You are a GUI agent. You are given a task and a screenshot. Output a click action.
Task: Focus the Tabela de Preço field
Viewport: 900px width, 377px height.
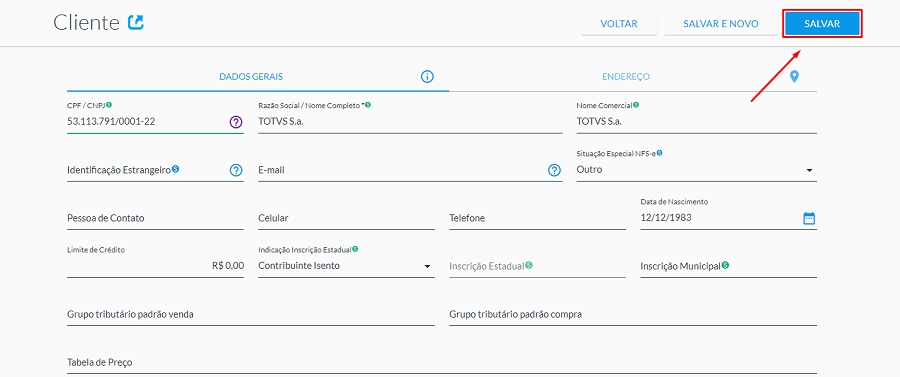point(441,363)
